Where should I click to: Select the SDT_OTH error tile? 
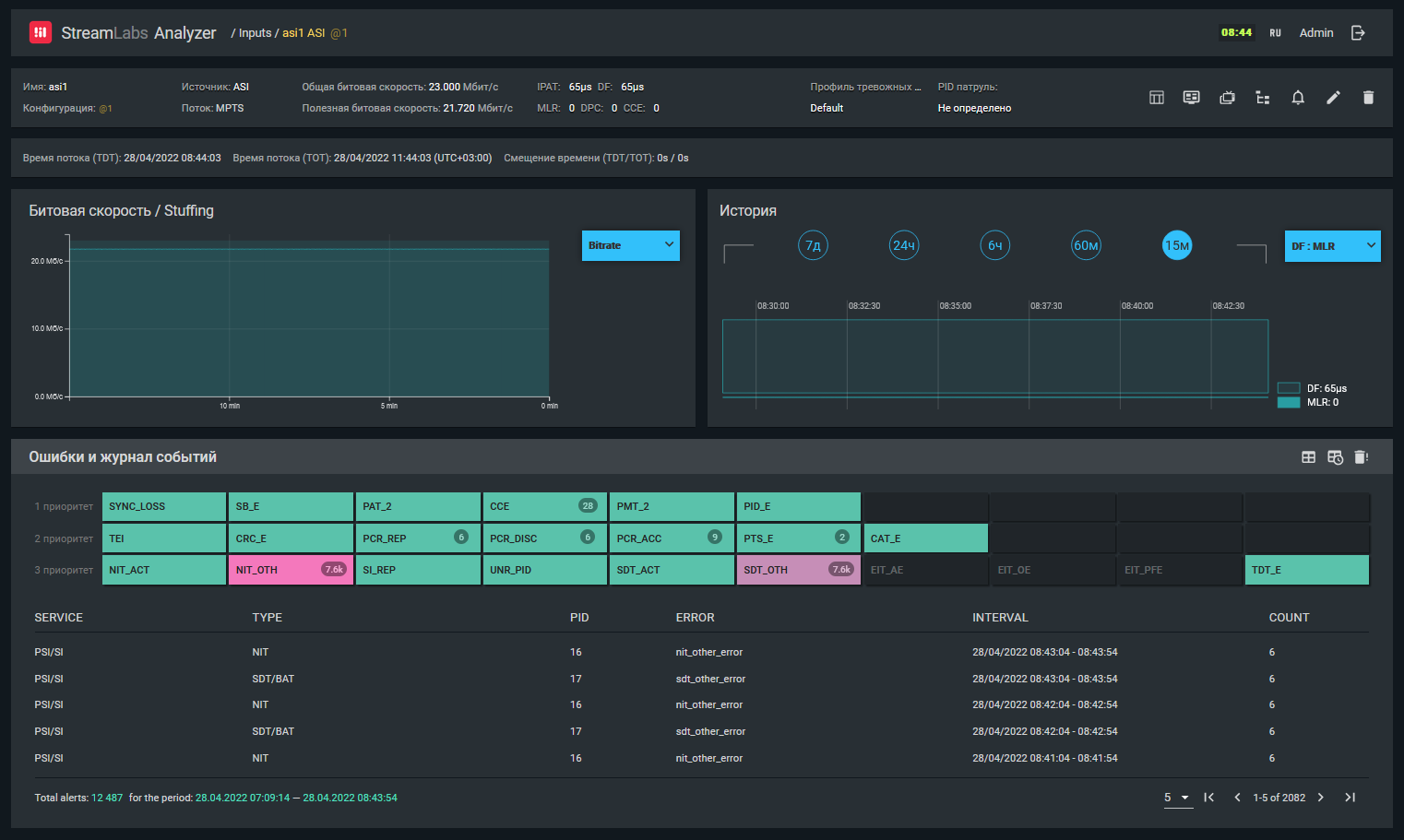pyautogui.click(x=799, y=570)
